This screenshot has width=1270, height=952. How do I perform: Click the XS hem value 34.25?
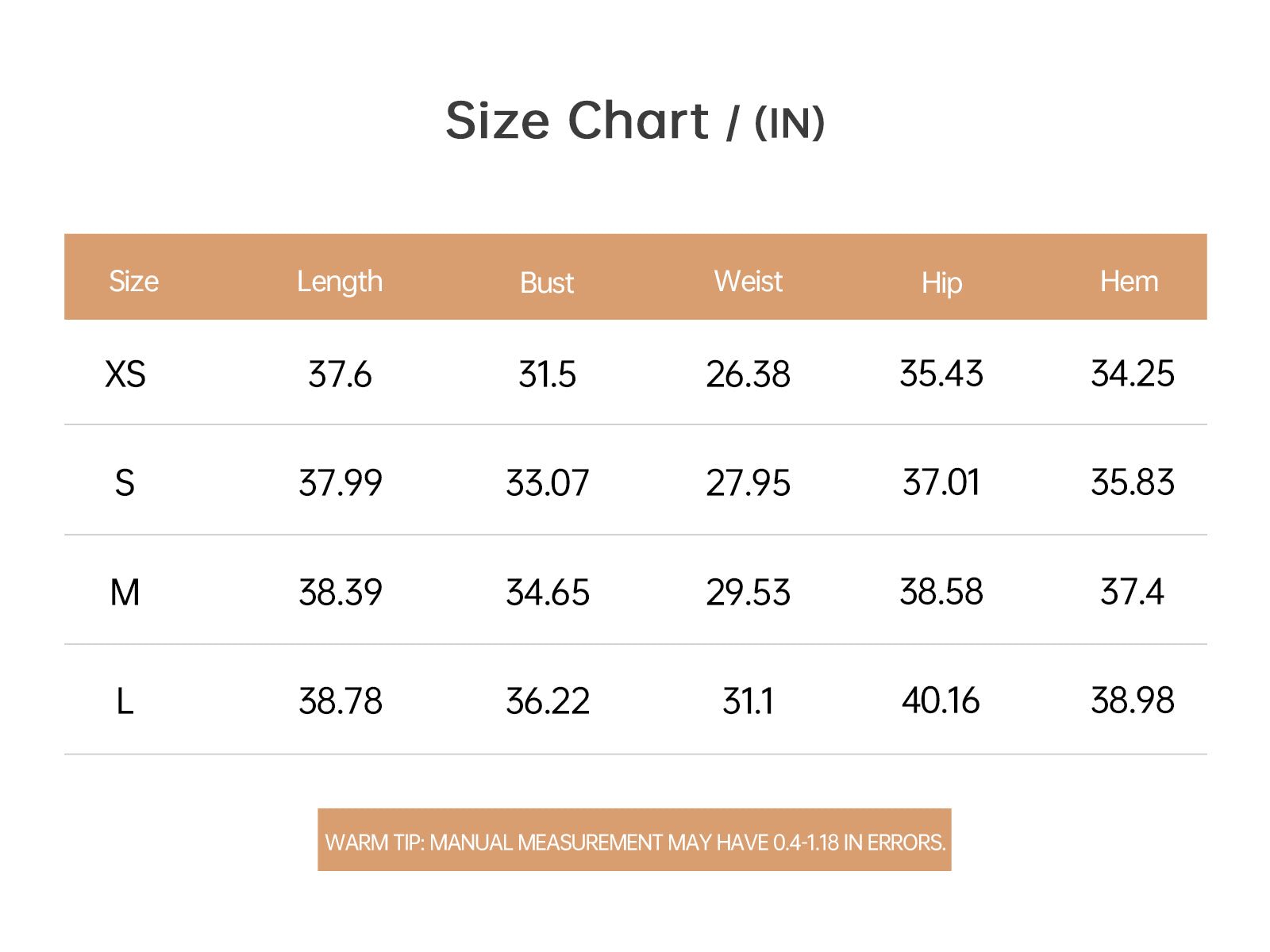point(1132,374)
